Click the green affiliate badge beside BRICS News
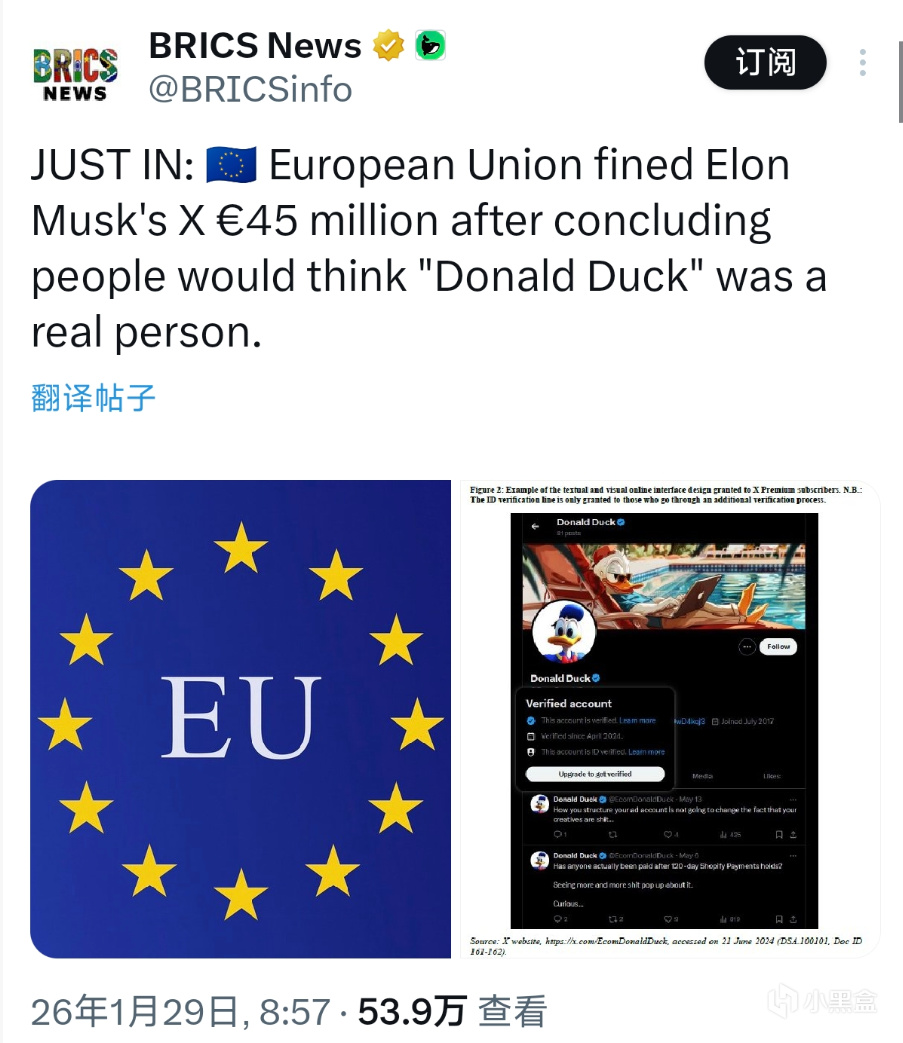Image resolution: width=903 pixels, height=1043 pixels. point(430,46)
